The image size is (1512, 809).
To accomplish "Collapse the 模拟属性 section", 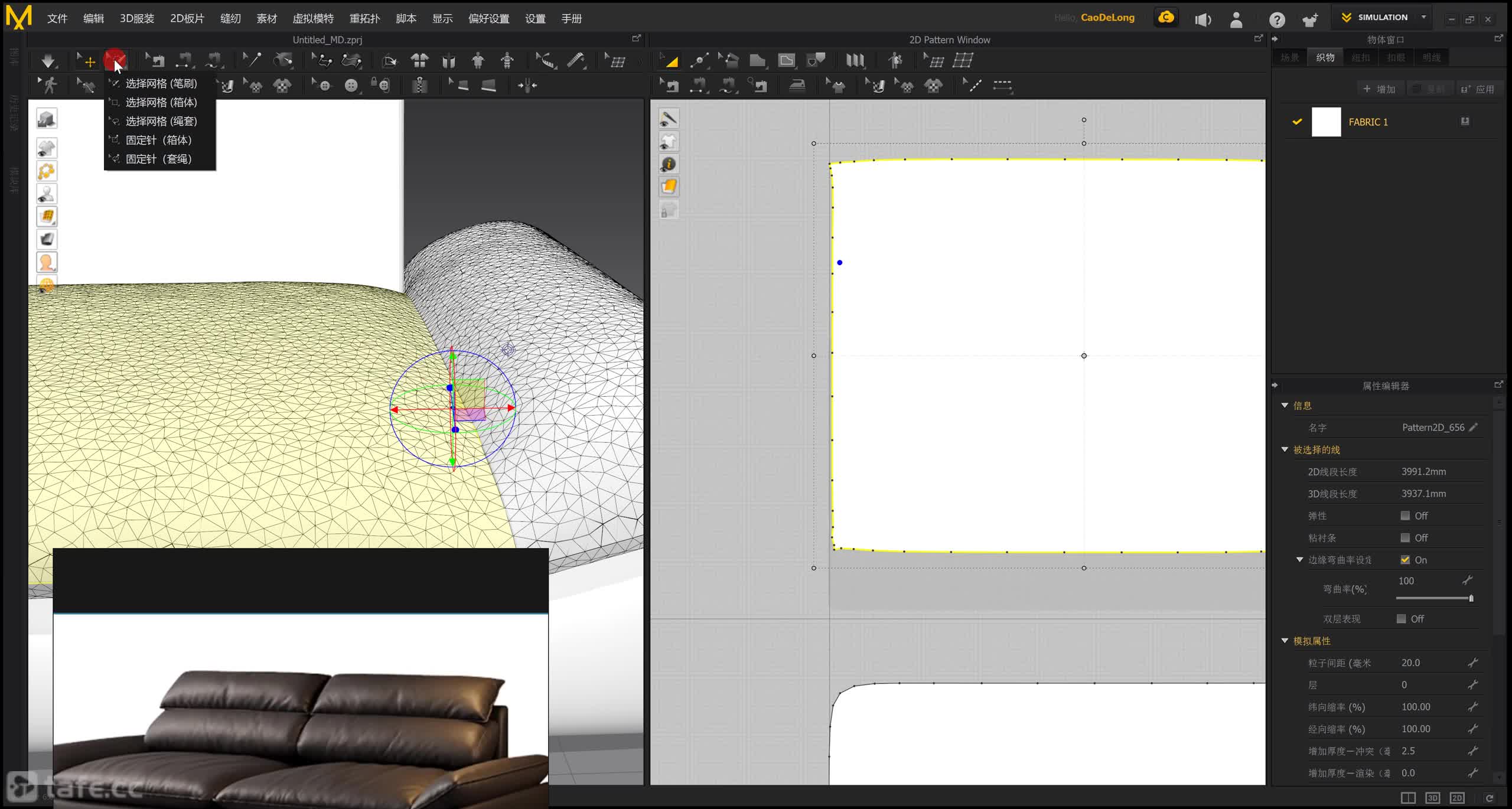I will pos(1285,641).
